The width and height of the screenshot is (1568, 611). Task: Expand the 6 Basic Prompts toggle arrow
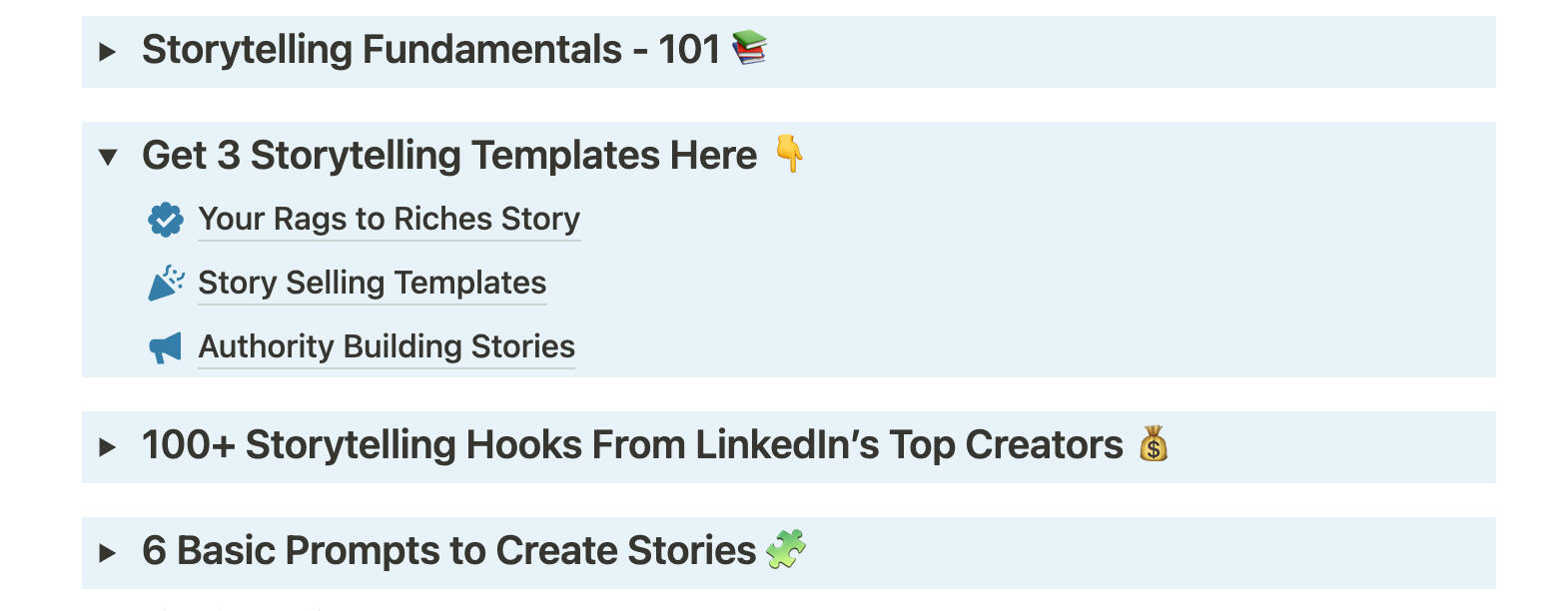click(108, 553)
